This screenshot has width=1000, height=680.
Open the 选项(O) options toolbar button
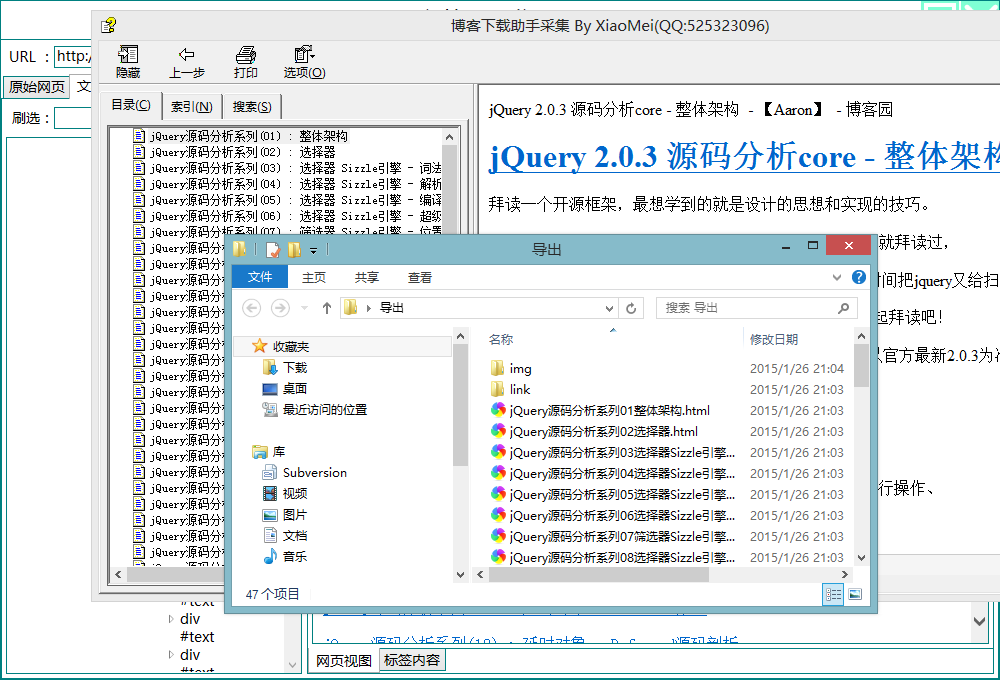(304, 62)
